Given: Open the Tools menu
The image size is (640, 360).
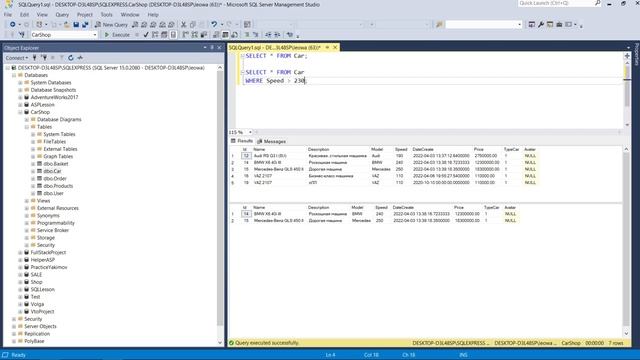Looking at the screenshot, I should (x=106, y=14).
